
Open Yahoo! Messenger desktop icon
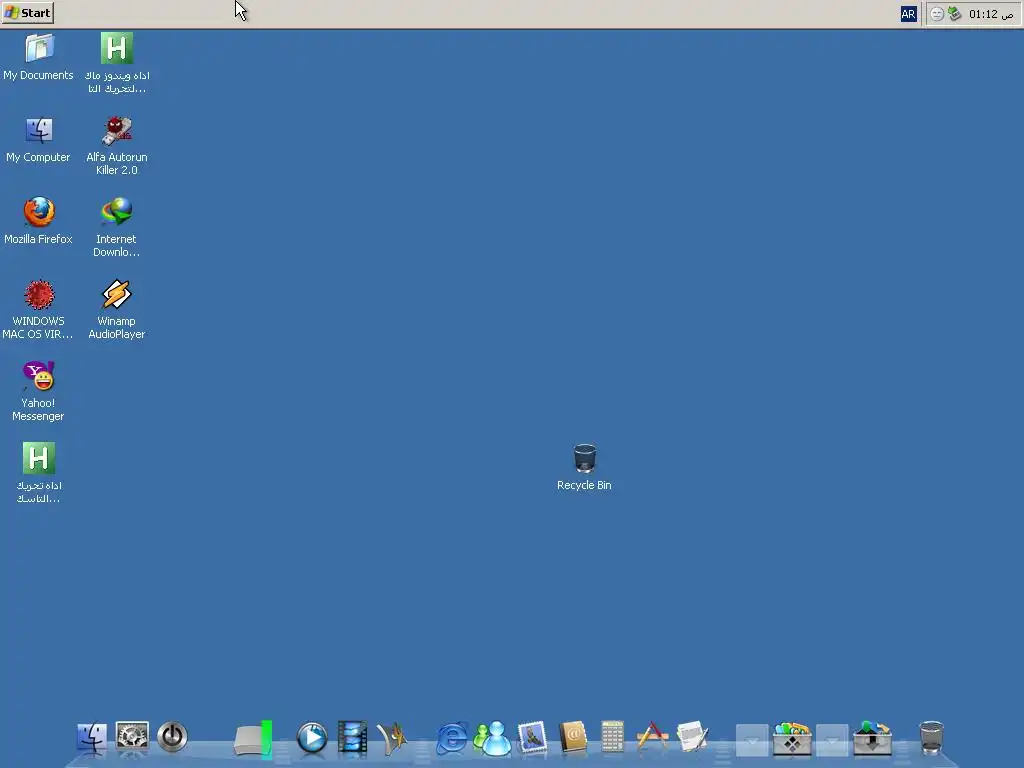tap(39, 376)
